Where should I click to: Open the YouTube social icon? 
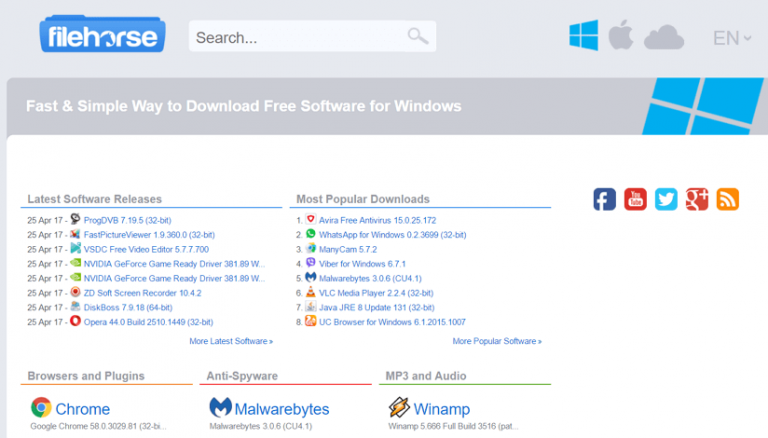635,199
